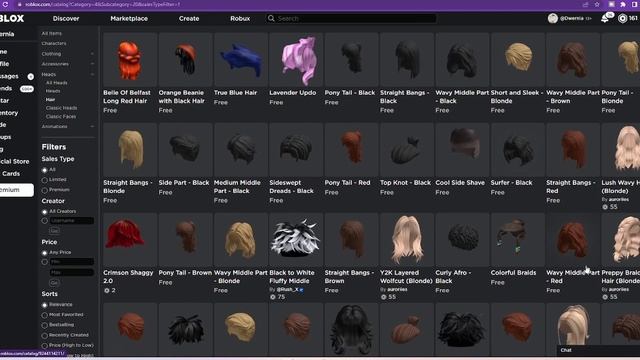Image resolution: width=640 pixels, height=360 pixels.
Task: Open the Sideswept Dreads - Black title
Action: (x=291, y=187)
